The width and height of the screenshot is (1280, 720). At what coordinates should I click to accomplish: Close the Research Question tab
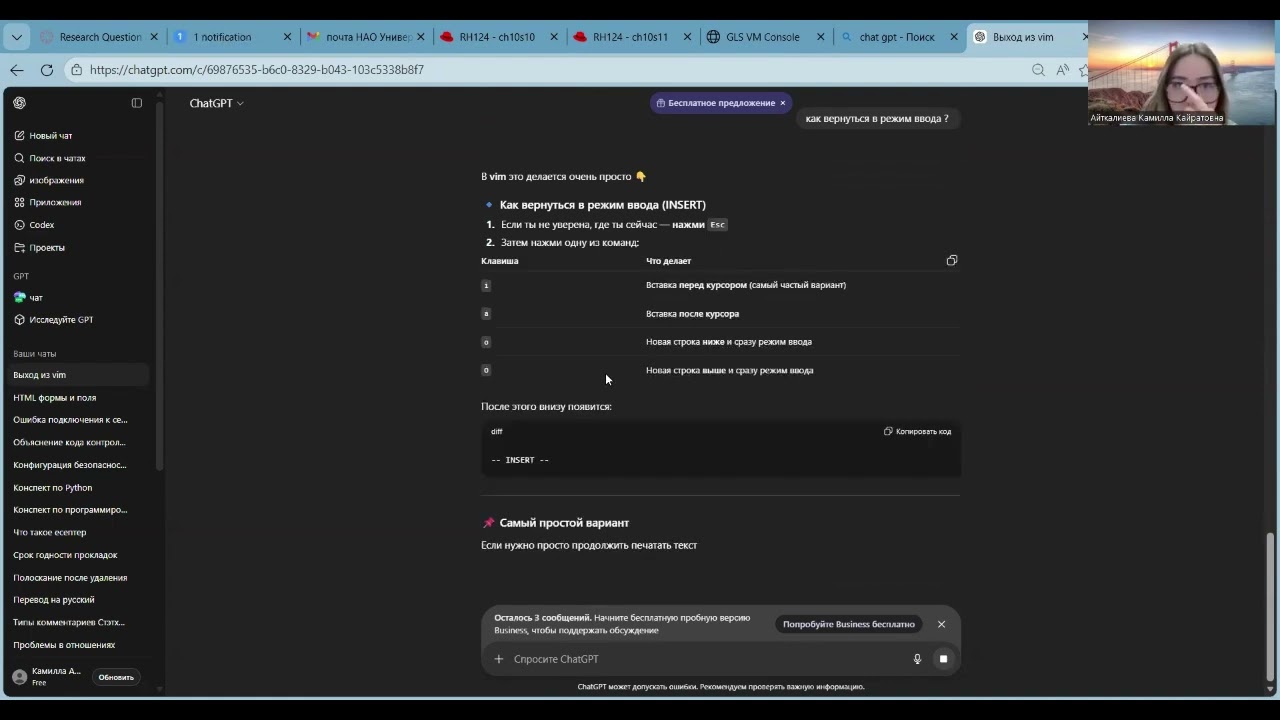(154, 37)
